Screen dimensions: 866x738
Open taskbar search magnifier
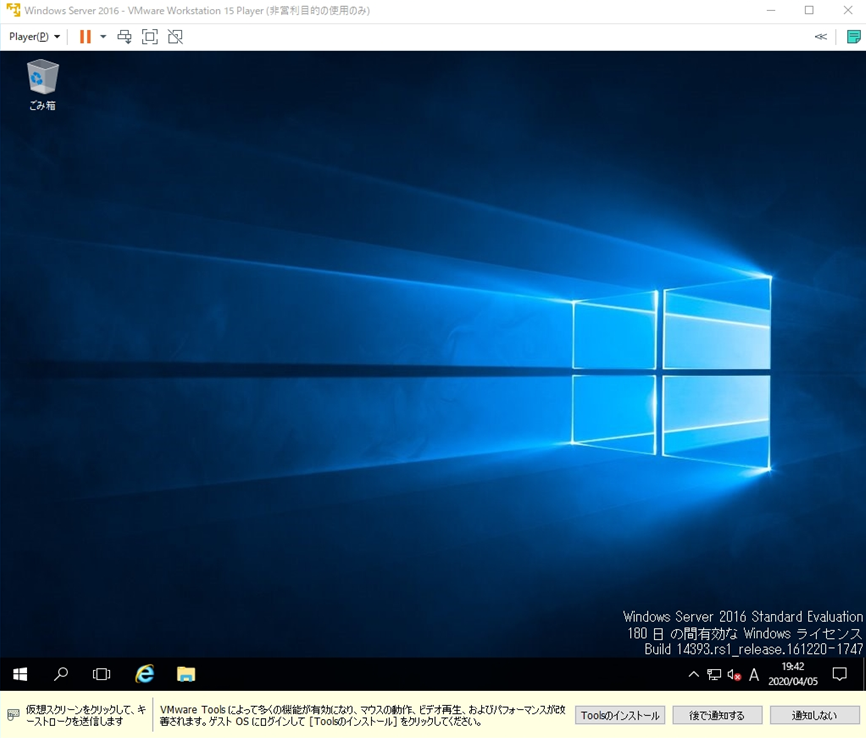[61, 674]
